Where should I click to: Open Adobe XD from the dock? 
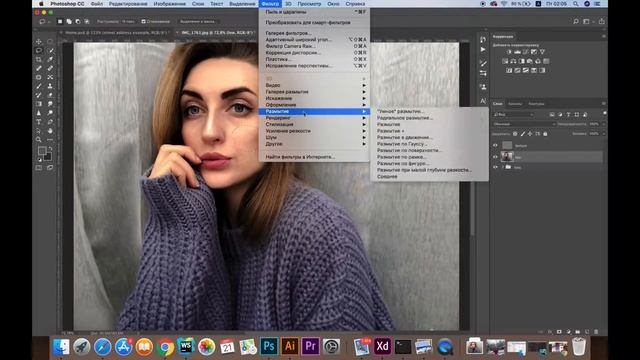pos(382,347)
